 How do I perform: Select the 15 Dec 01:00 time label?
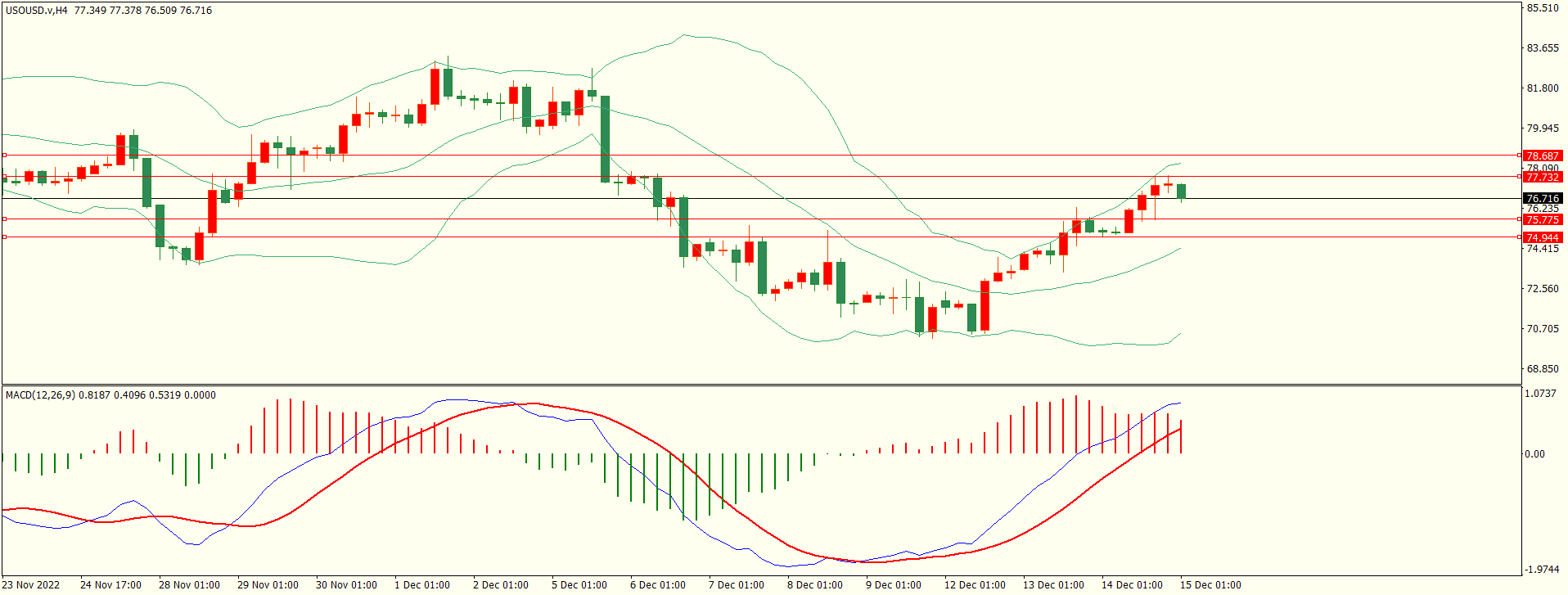point(1210,584)
